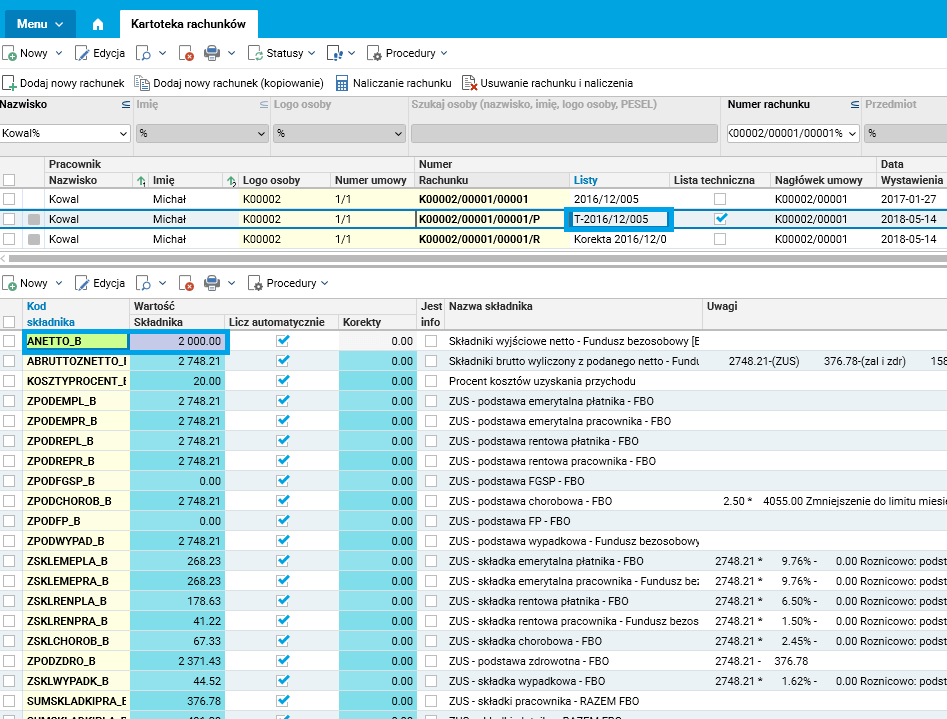Click the search magnifier icon in top toolbar
The image size is (947, 719).
[144, 53]
